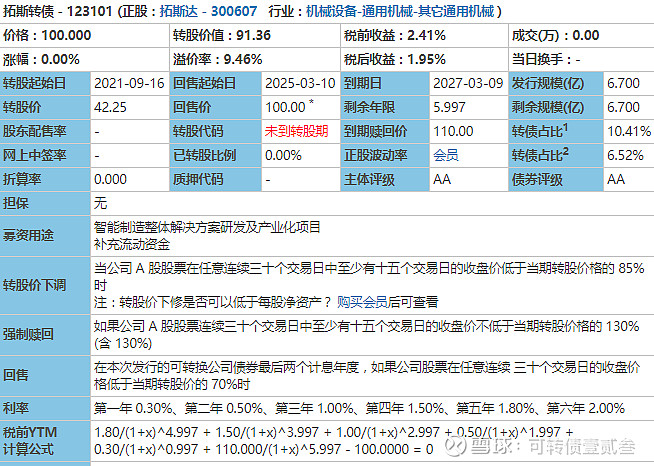The height and width of the screenshot is (466, 654).
Task: Click the 智能制造整体解决方案研发及产业化项目 line
Action: pos(207,227)
